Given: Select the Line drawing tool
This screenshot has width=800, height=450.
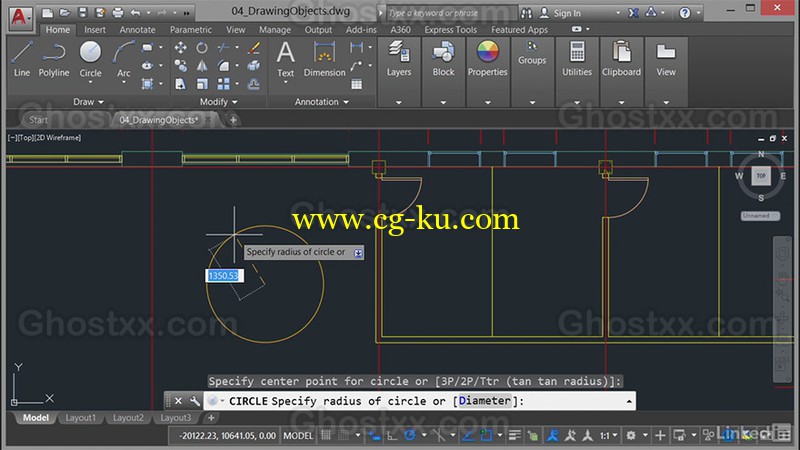Looking at the screenshot, I should click(21, 60).
